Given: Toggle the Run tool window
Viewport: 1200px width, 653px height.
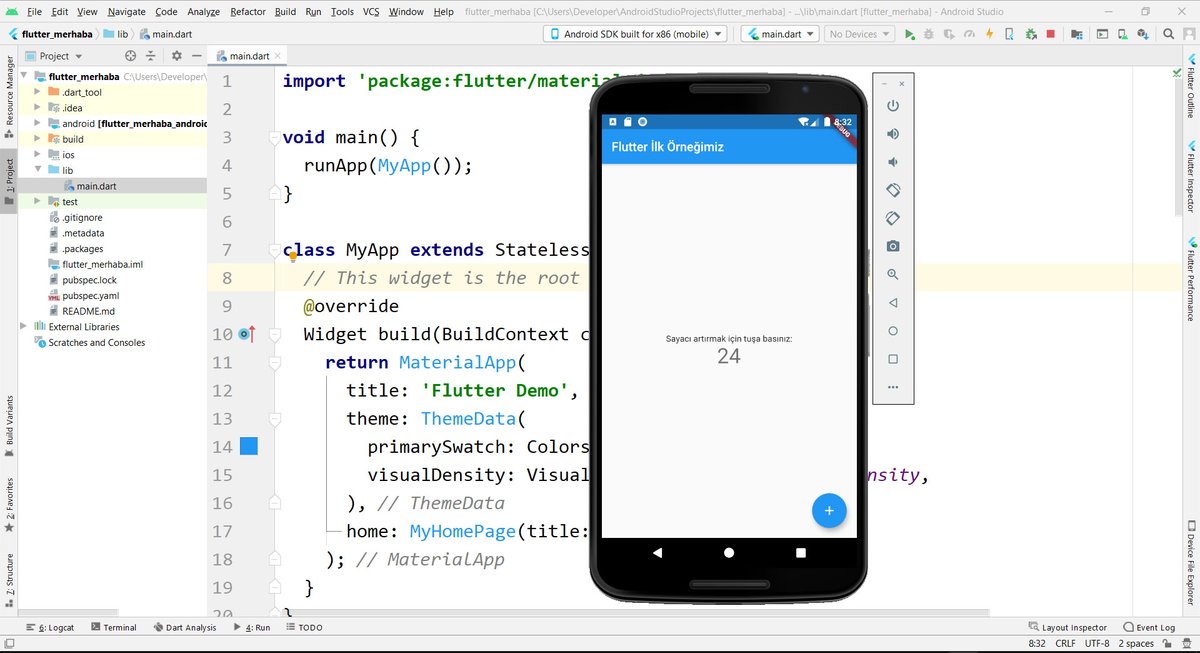Looking at the screenshot, I should pyautogui.click(x=252, y=628).
